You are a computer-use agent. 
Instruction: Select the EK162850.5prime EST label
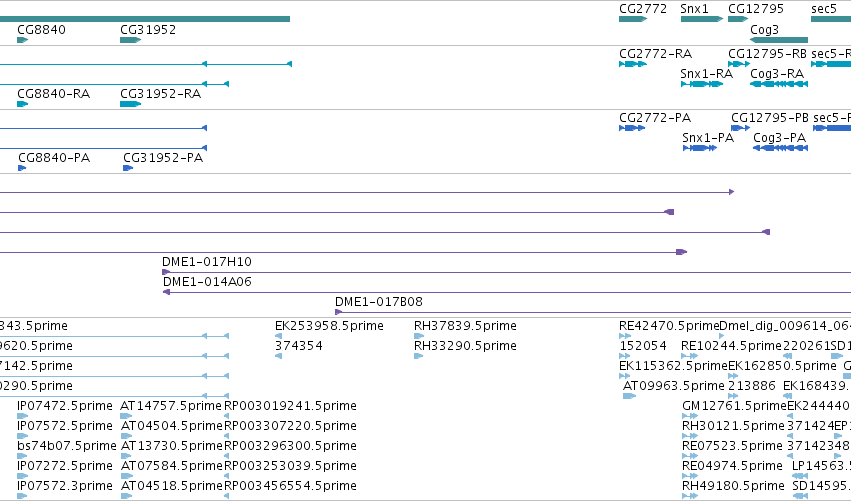[x=782, y=366]
